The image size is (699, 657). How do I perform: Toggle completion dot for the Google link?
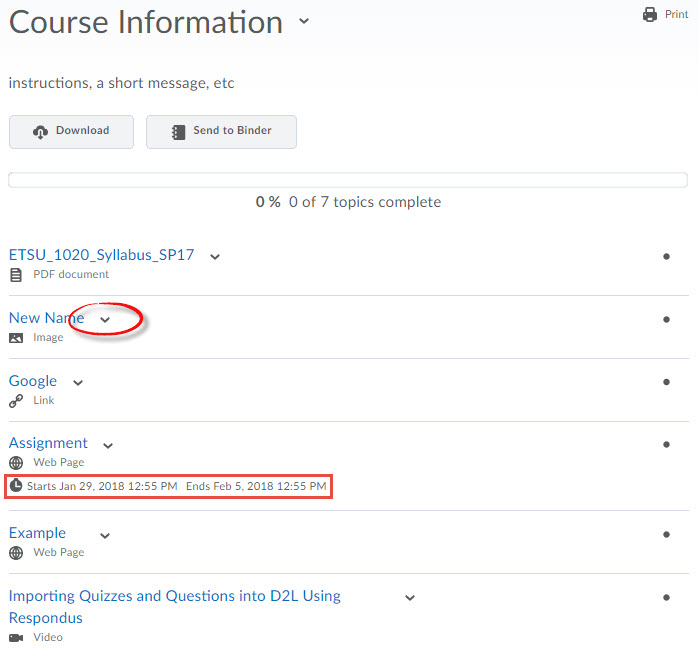click(666, 382)
